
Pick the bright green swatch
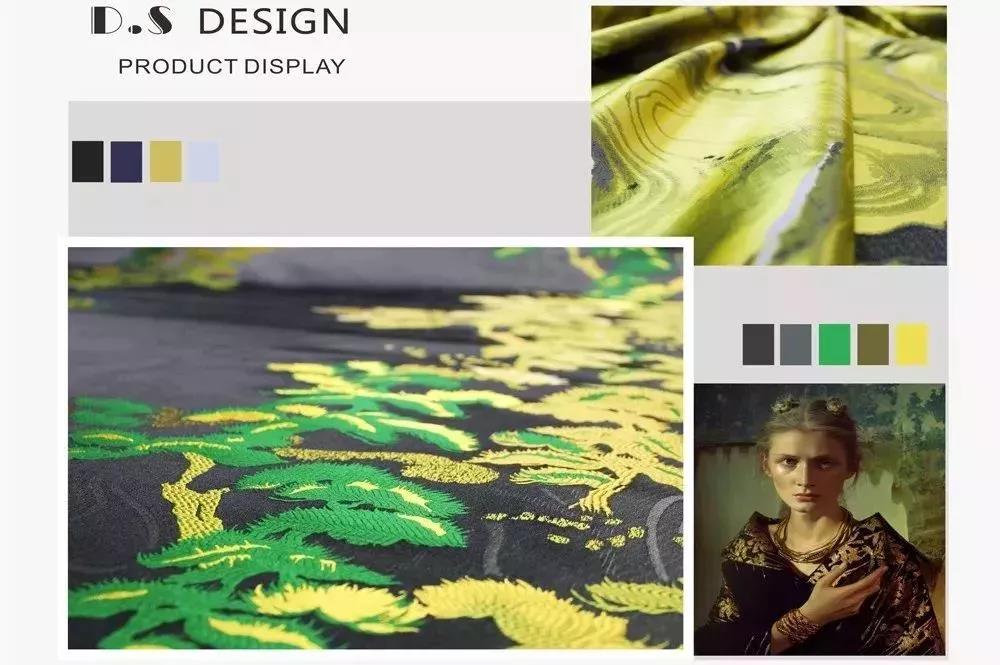[x=835, y=344]
